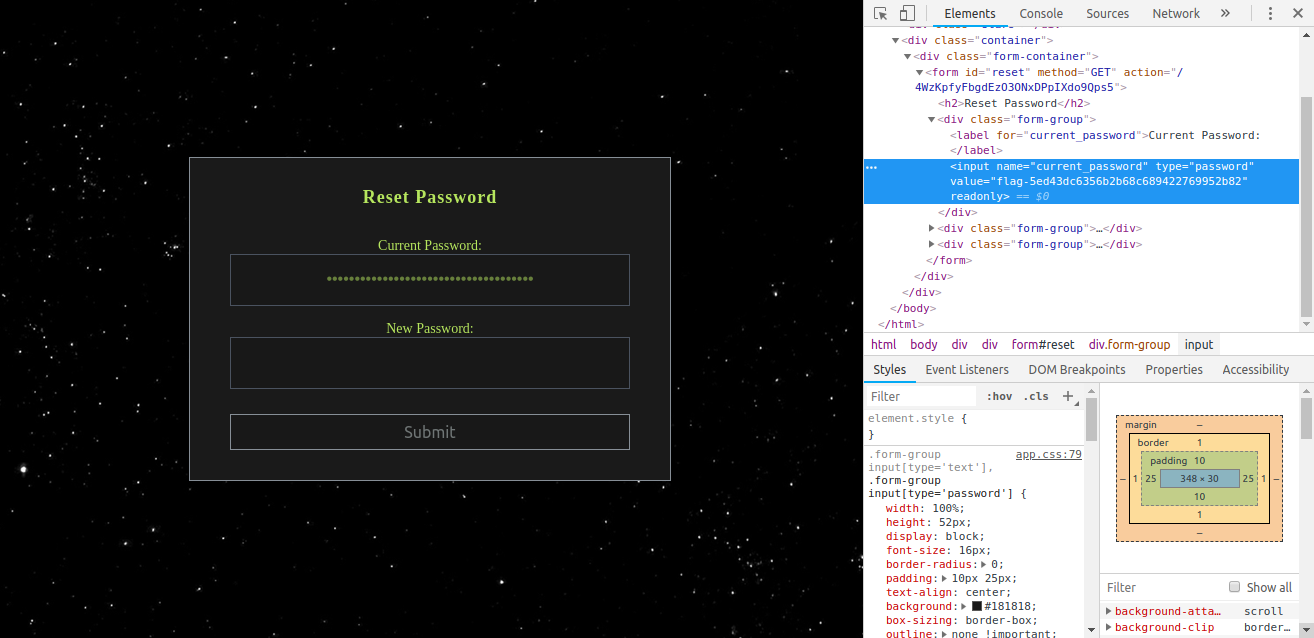Toggle the device toolbar icon
This screenshot has height=638, width=1314.
point(907,13)
